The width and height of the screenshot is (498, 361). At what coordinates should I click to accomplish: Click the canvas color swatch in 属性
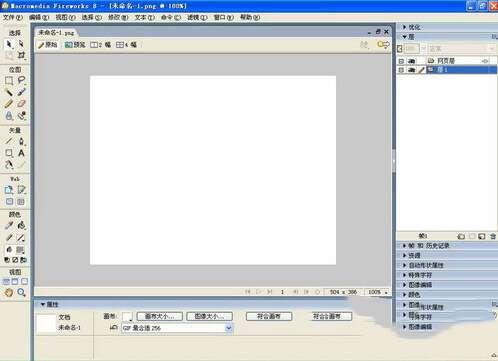tap(127, 316)
